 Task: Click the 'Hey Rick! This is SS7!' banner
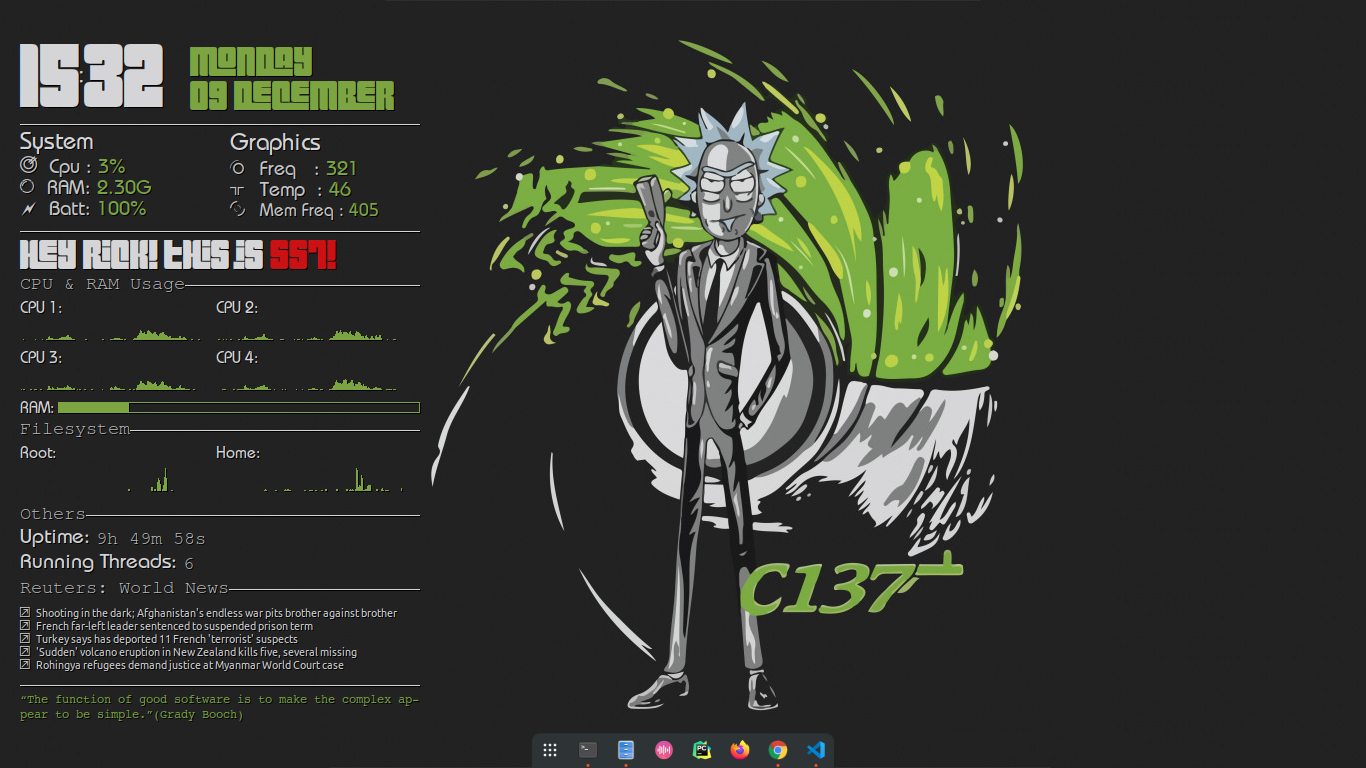pos(178,255)
